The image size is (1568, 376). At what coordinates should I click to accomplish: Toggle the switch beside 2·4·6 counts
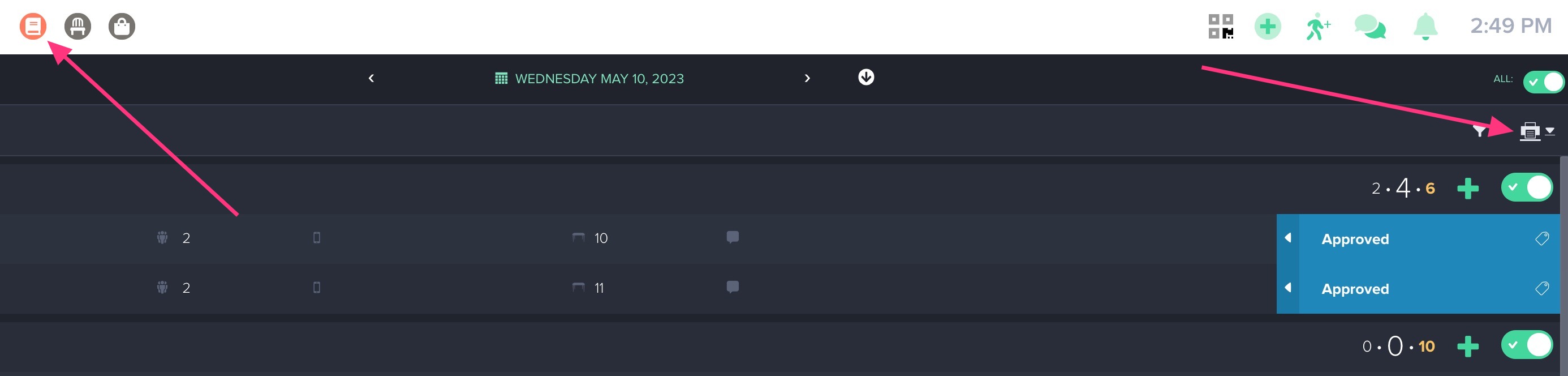[1527, 187]
